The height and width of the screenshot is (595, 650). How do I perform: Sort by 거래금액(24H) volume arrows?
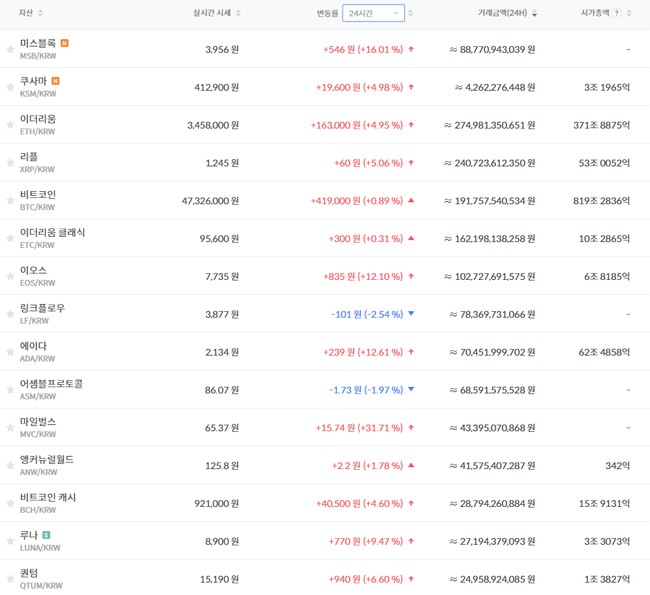(x=534, y=13)
